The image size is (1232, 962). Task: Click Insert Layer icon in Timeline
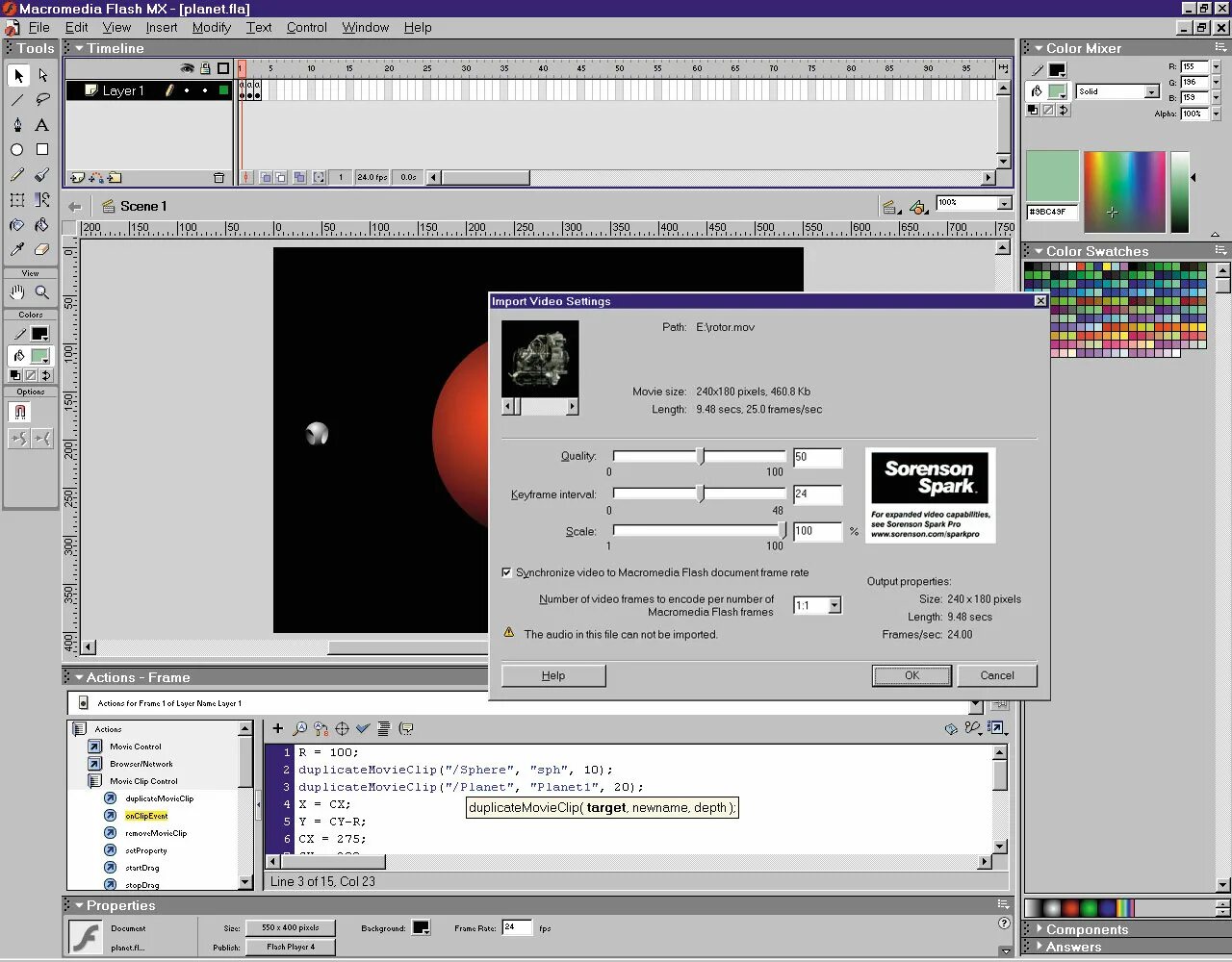[78, 178]
